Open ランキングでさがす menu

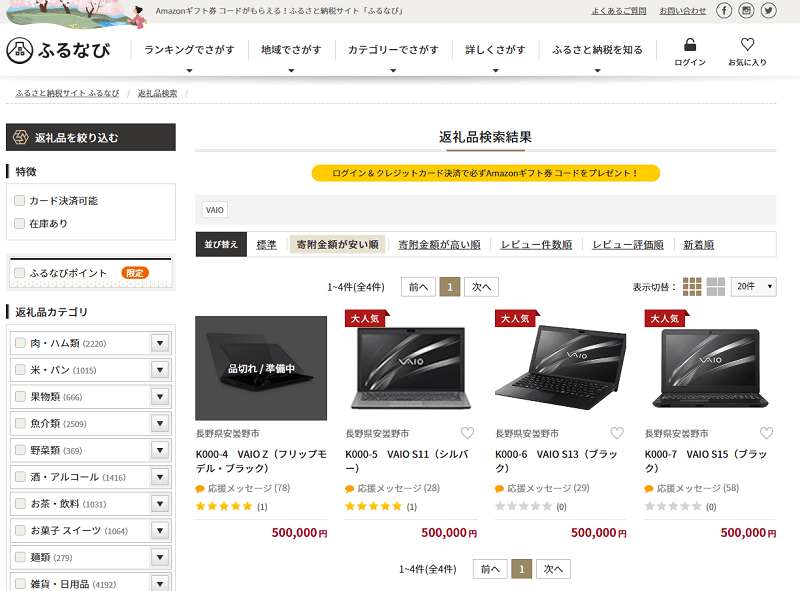[x=189, y=50]
